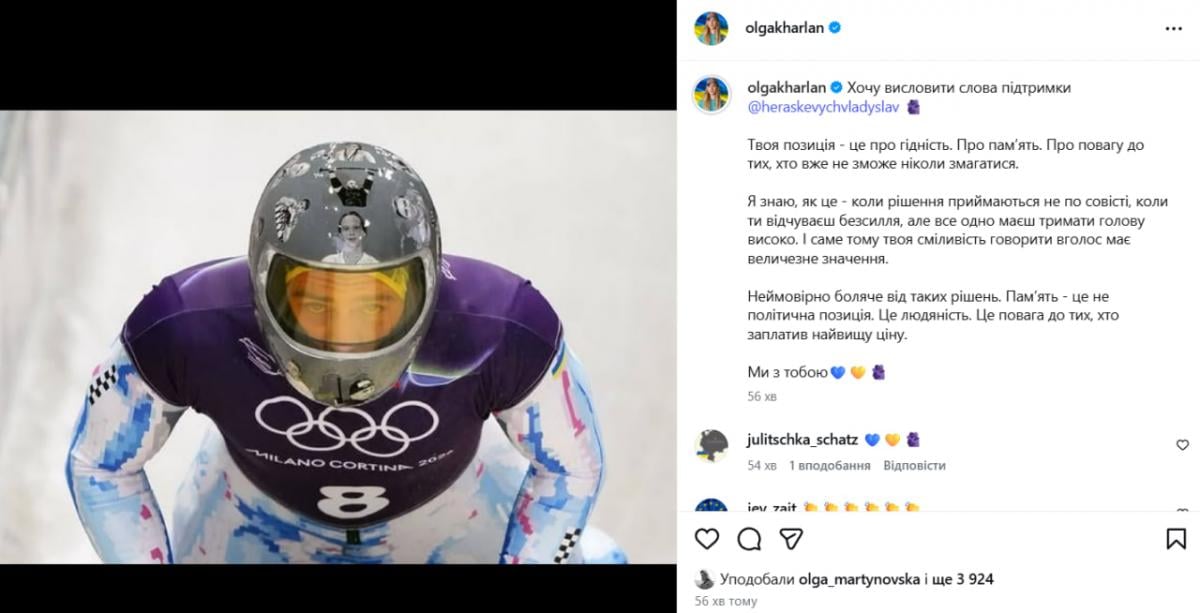Open the jev_zait commenter avatar
The image size is (1200, 613).
[x=711, y=508]
